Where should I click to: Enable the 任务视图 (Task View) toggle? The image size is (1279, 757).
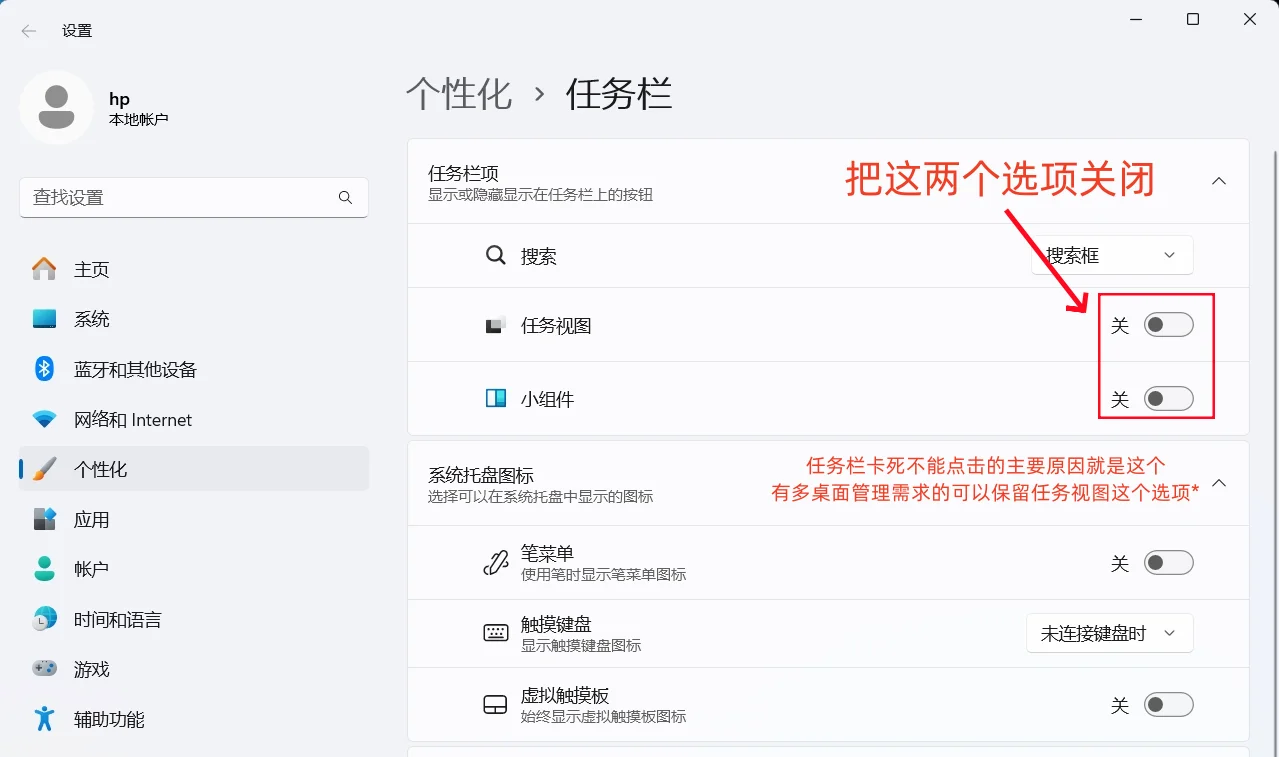click(x=1168, y=324)
